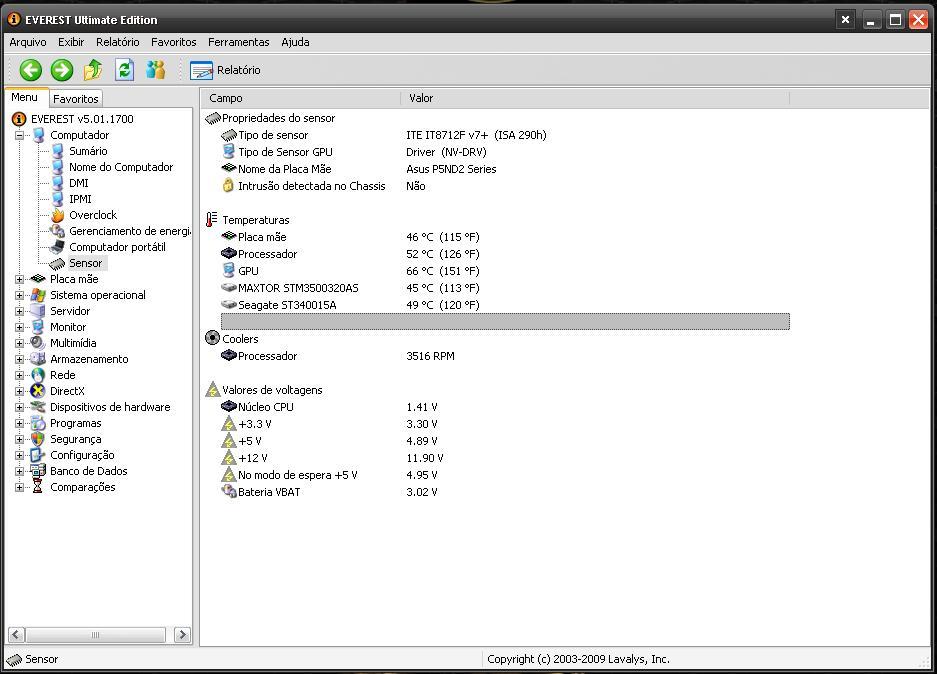Click the Coolers fan icon
The height and width of the screenshot is (674, 937).
[x=212, y=338]
